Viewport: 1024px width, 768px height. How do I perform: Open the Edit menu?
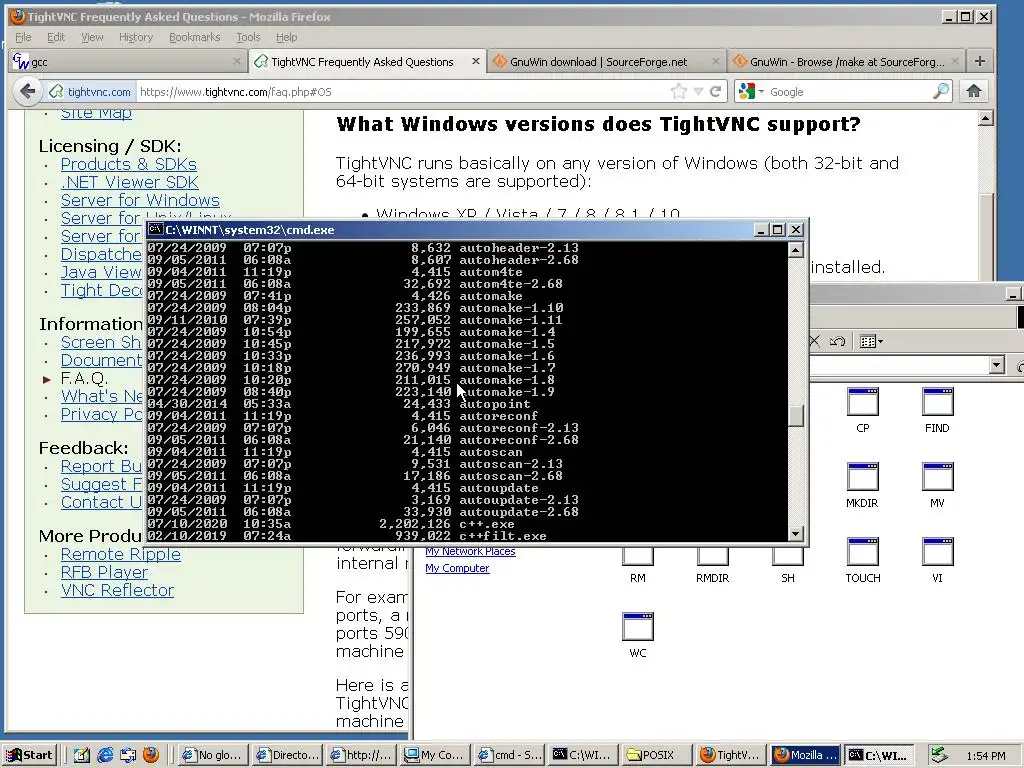[x=56, y=37]
